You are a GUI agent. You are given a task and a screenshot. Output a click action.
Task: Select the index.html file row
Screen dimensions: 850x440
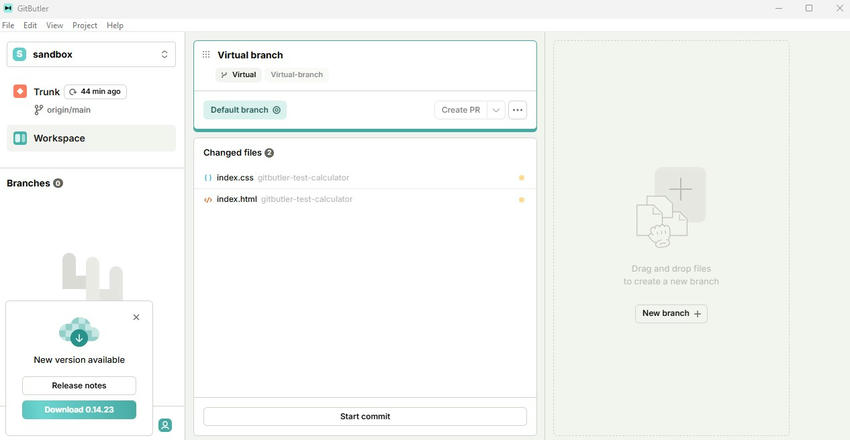(365, 199)
